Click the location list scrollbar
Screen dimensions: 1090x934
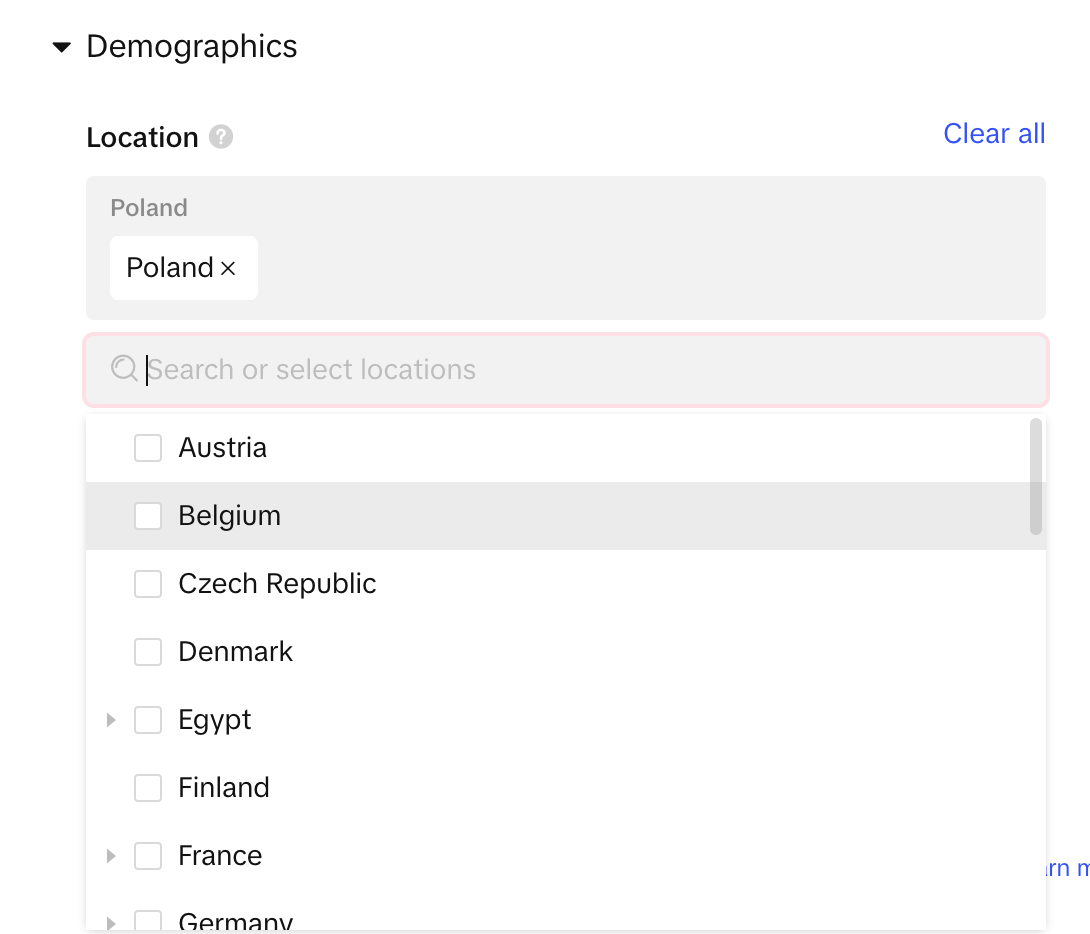1036,477
